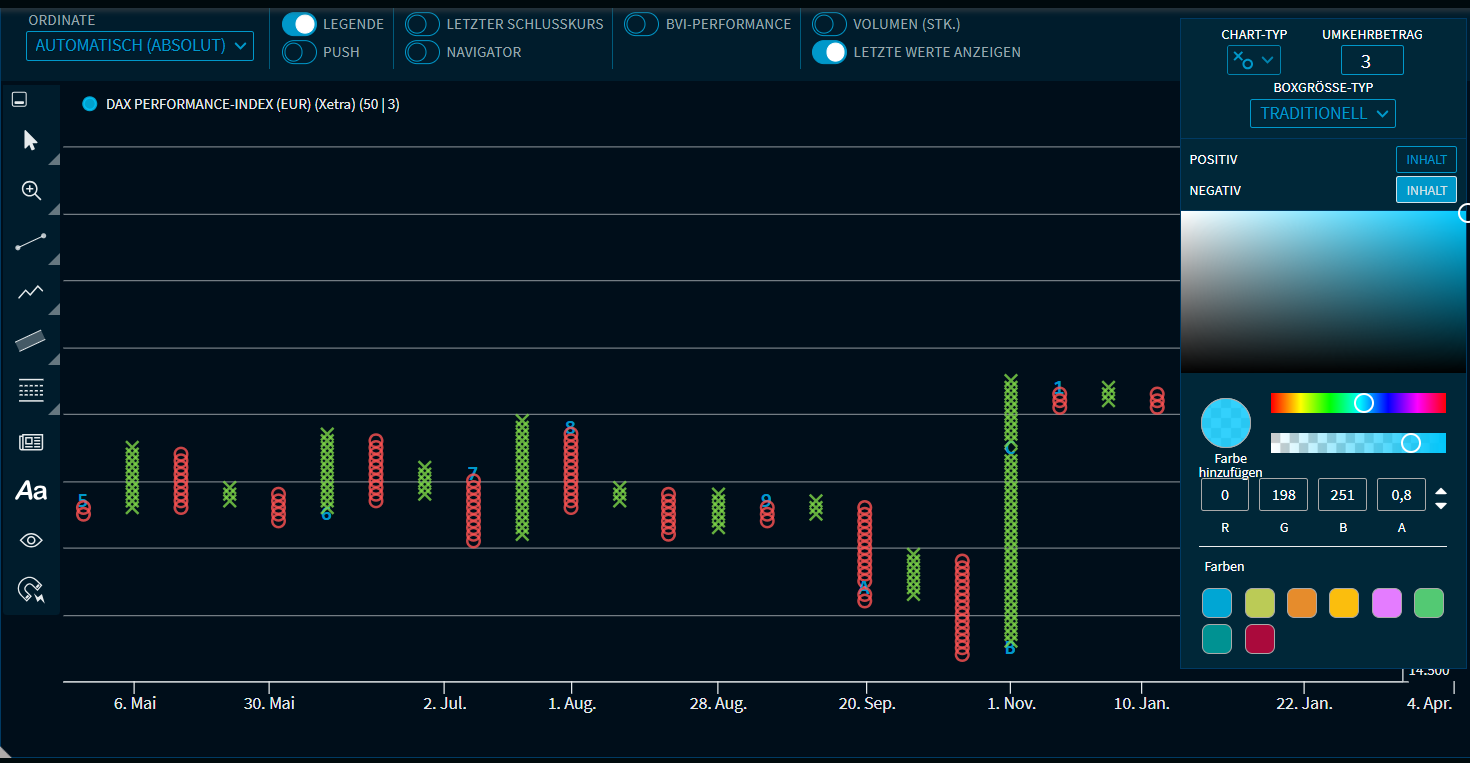
Task: Select the text annotation tool "Aa"
Action: coord(31,490)
